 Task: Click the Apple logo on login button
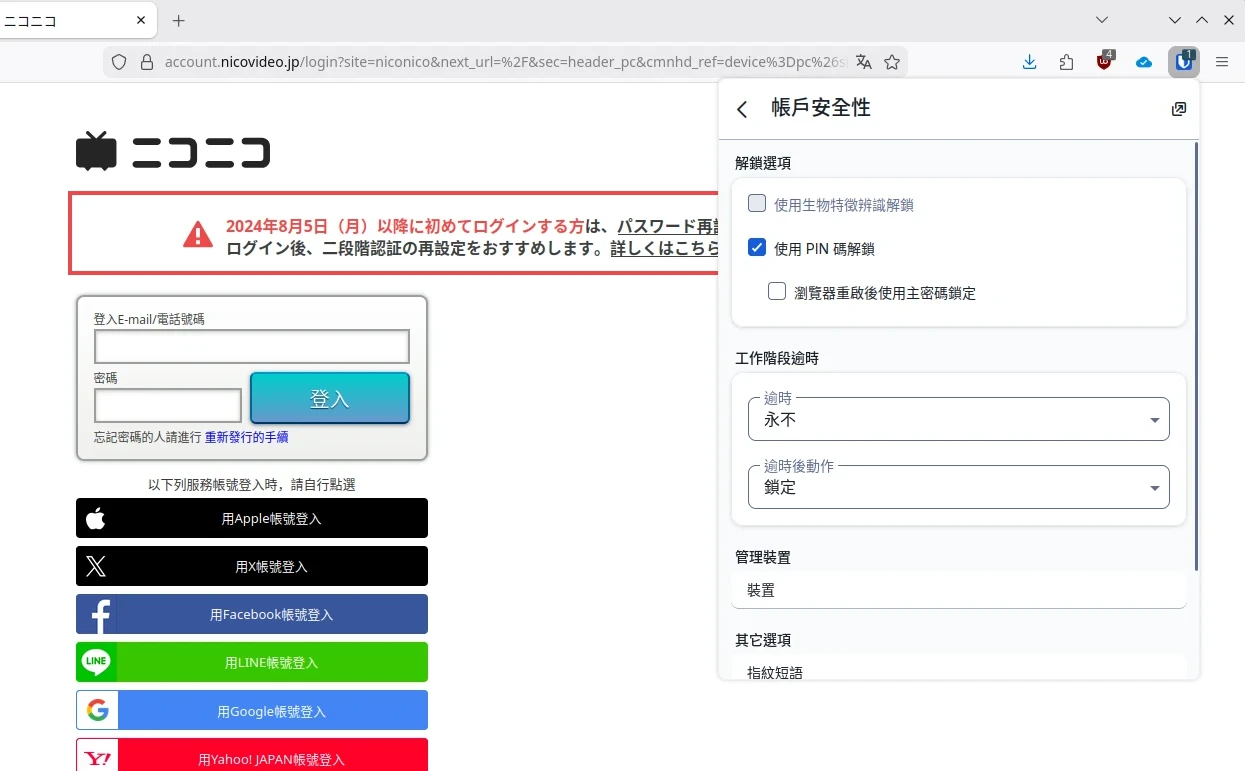tap(96, 518)
